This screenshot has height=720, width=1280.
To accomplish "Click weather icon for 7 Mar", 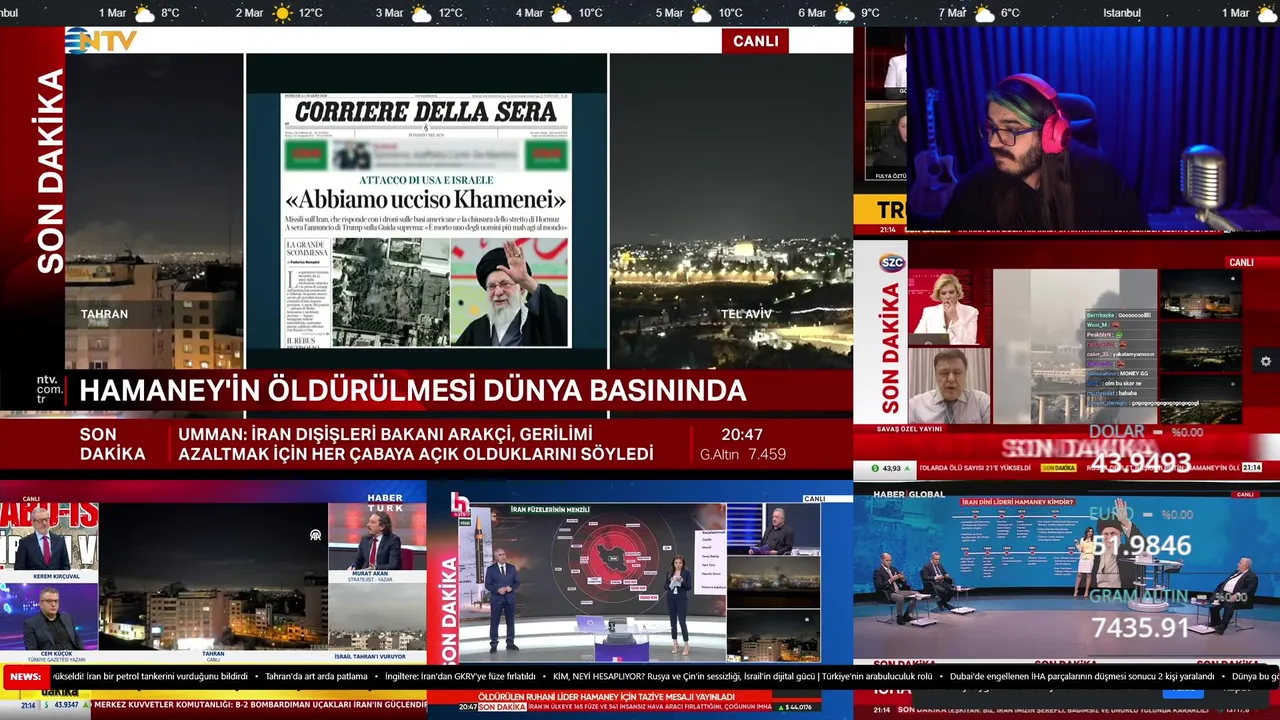I will tap(984, 13).
